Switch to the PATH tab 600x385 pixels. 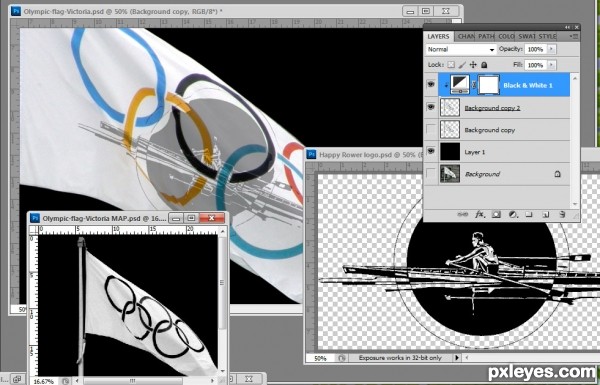pos(486,36)
